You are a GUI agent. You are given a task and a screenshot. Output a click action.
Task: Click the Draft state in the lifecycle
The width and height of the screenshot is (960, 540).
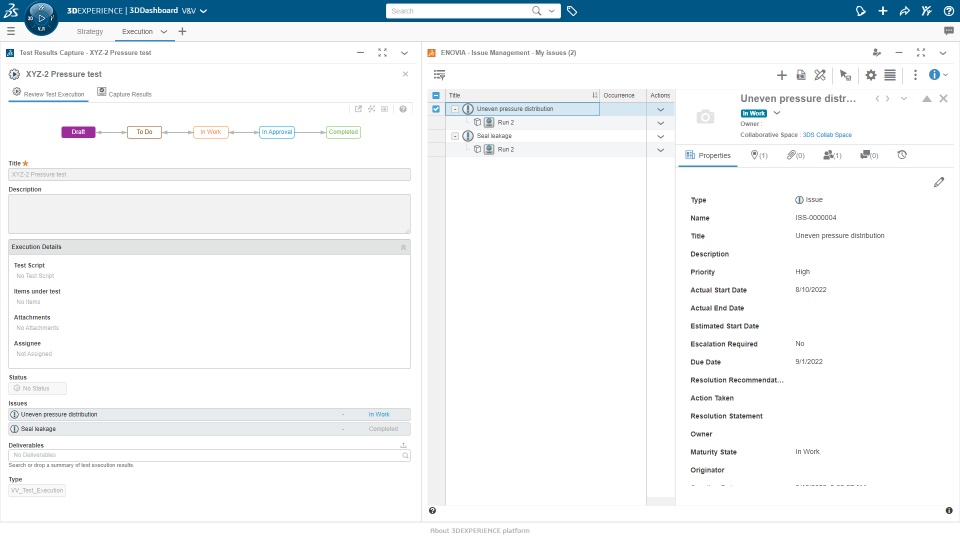(78, 132)
